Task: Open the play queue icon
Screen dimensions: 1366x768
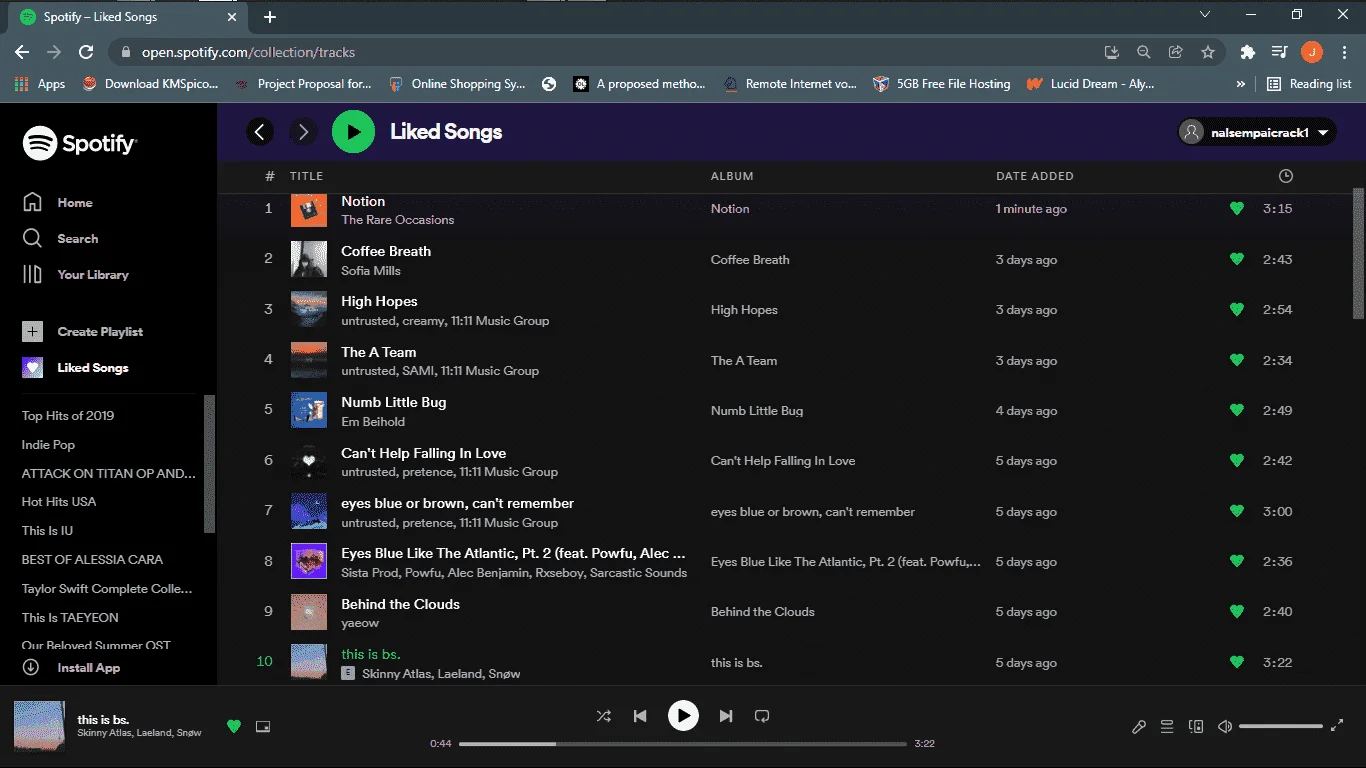Action: point(1167,727)
